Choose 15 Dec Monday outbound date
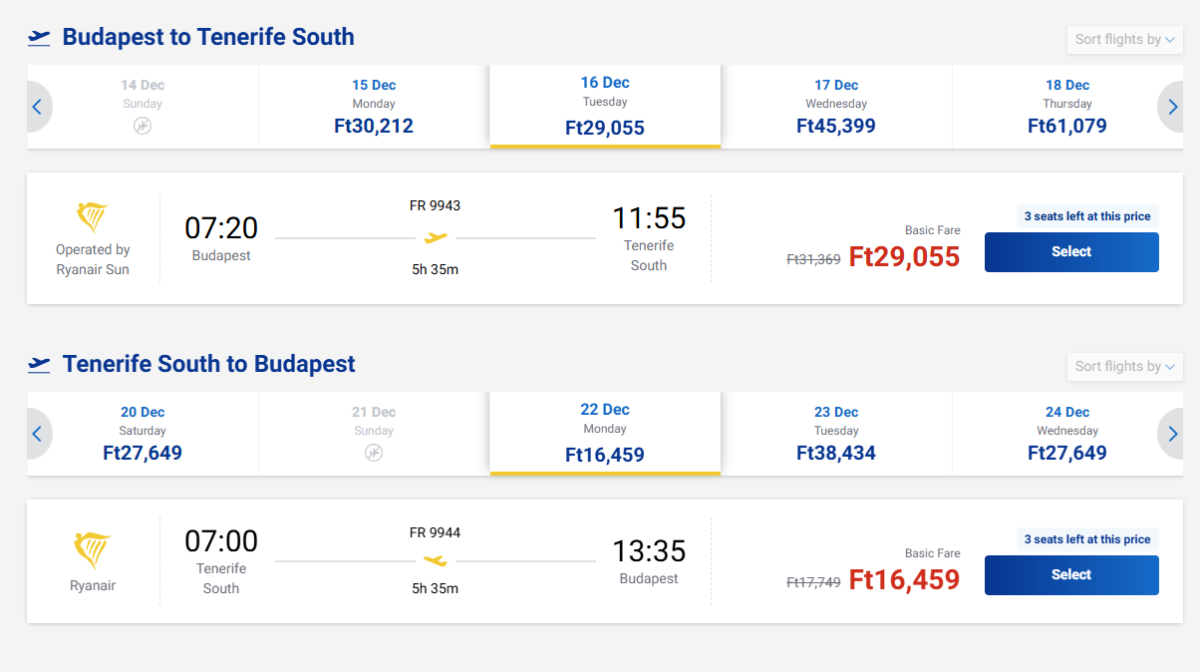 (x=374, y=107)
